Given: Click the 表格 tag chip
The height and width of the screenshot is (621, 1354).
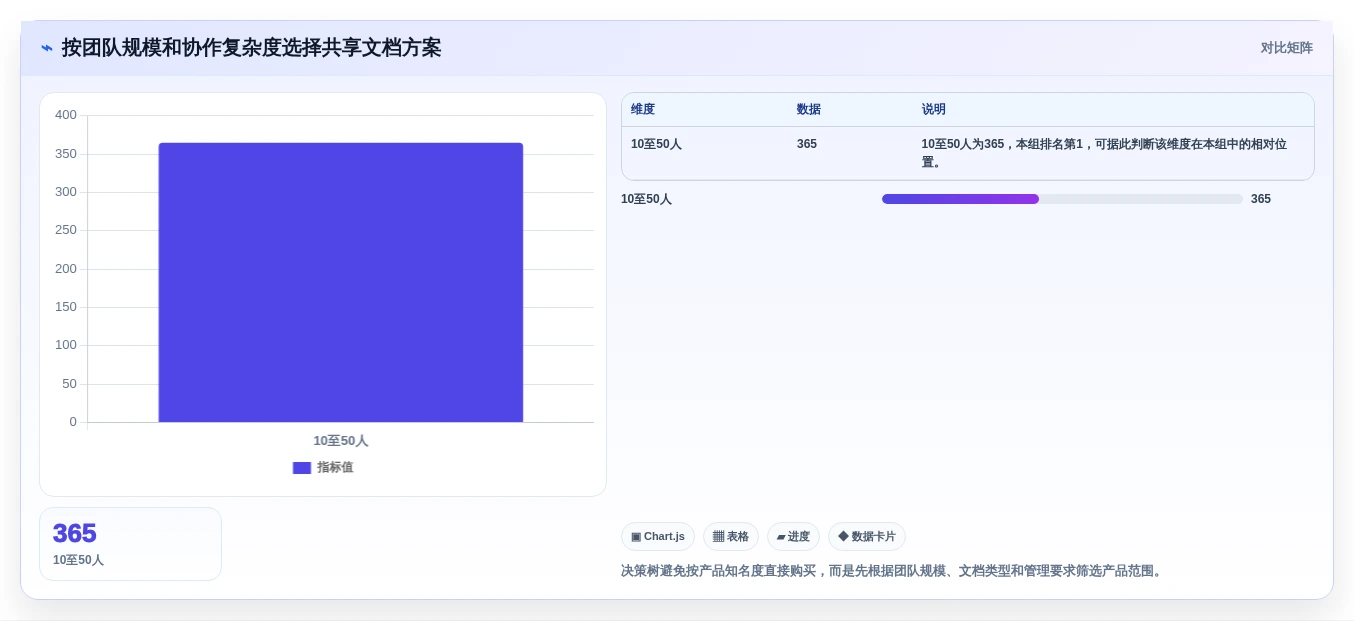Looking at the screenshot, I should pos(731,537).
